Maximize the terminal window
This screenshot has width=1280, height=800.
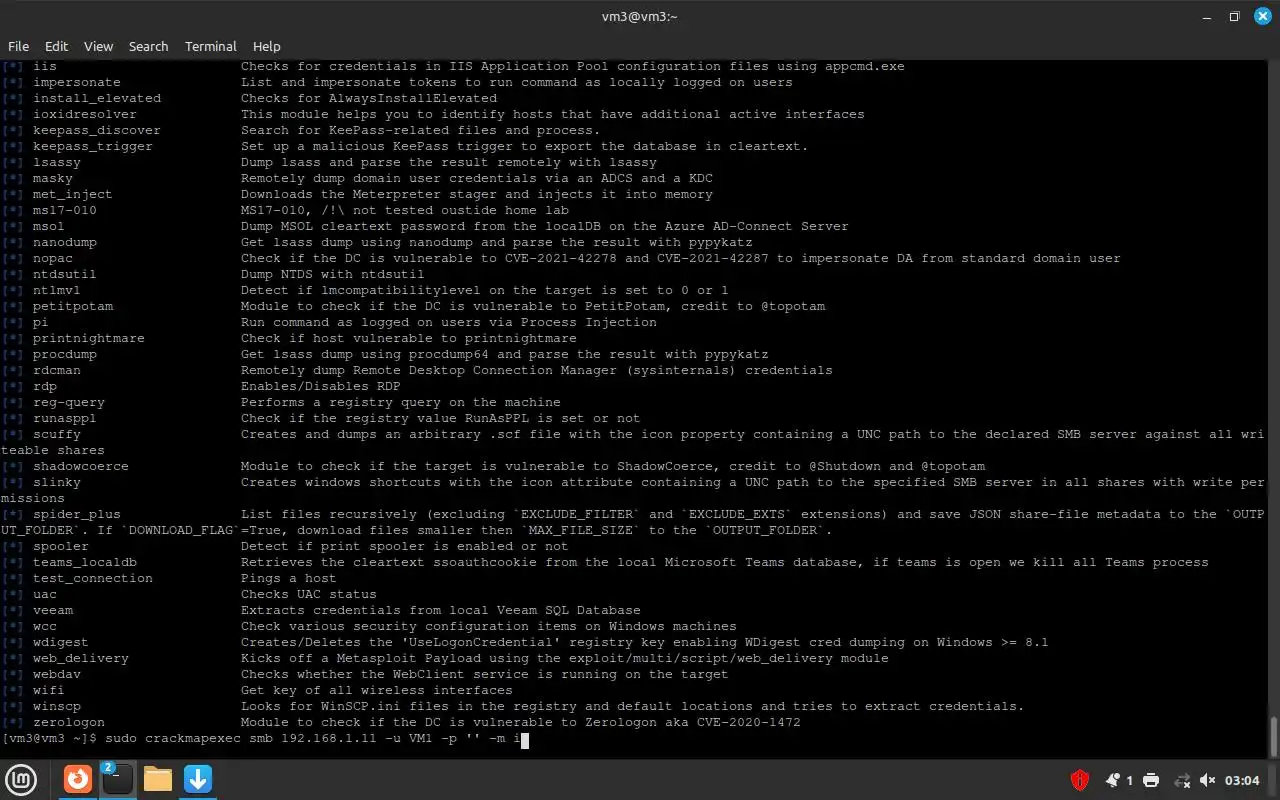click(1234, 16)
